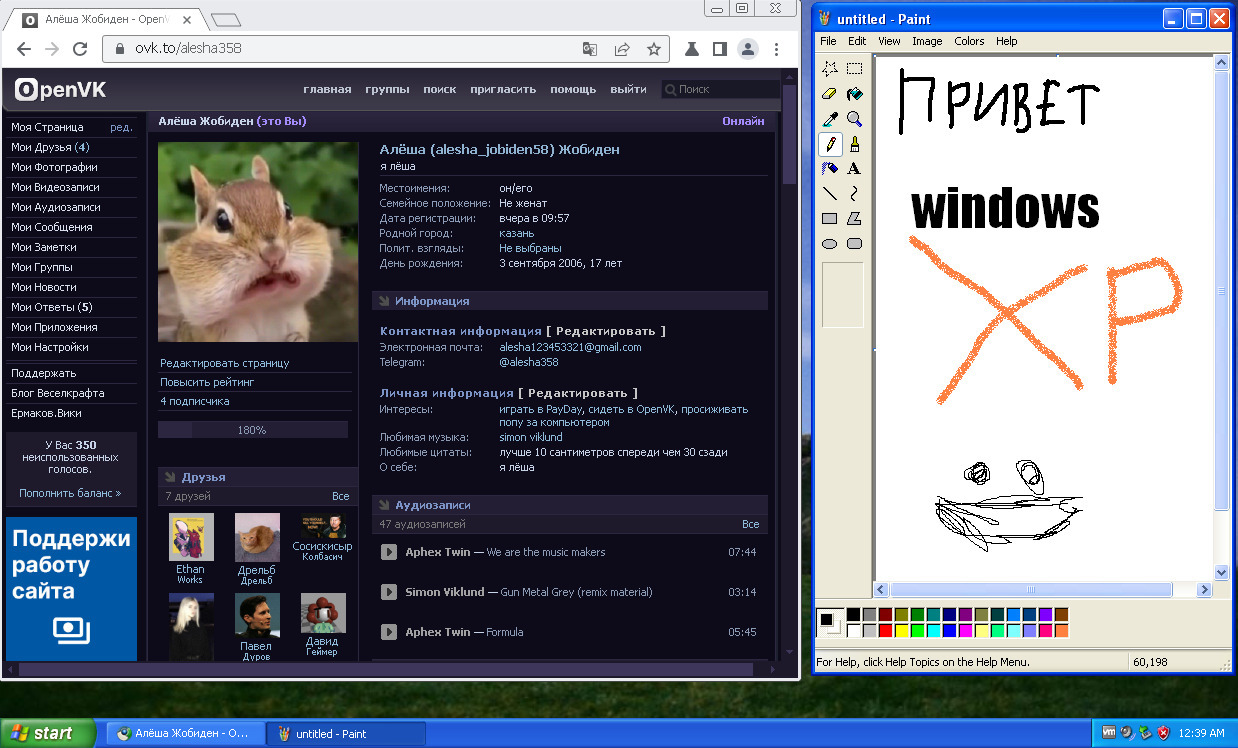1238x748 pixels.
Task: Choose the Eraser tool in Paint
Action: click(x=830, y=94)
